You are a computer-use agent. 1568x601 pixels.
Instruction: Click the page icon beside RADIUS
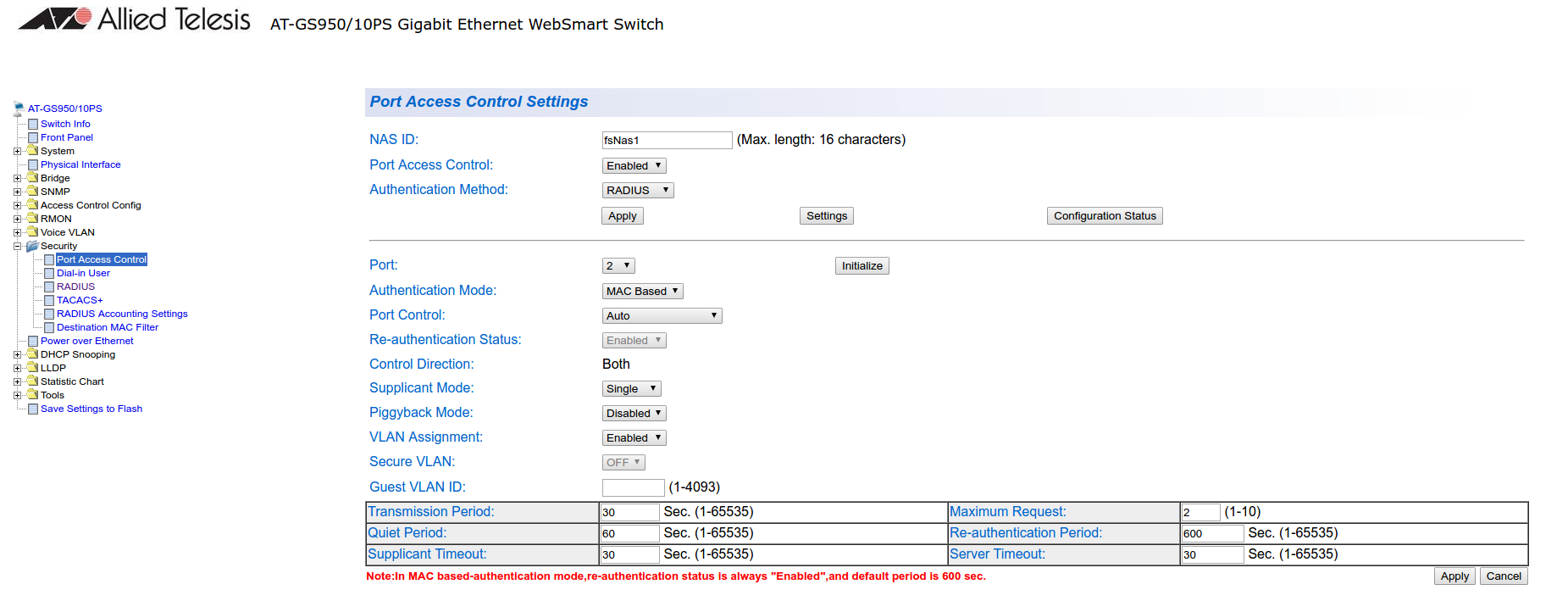click(x=49, y=287)
